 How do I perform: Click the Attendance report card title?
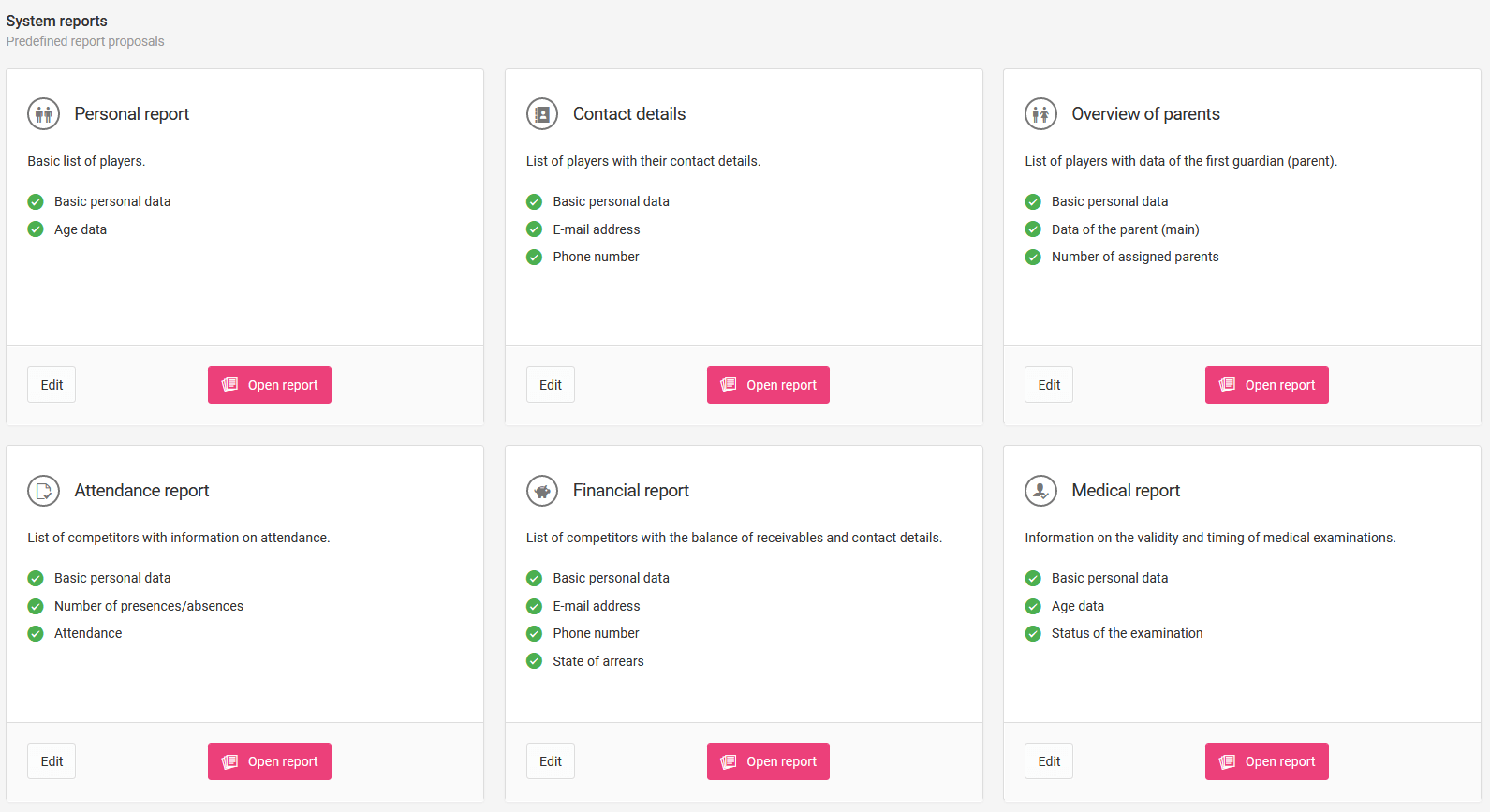(141, 491)
